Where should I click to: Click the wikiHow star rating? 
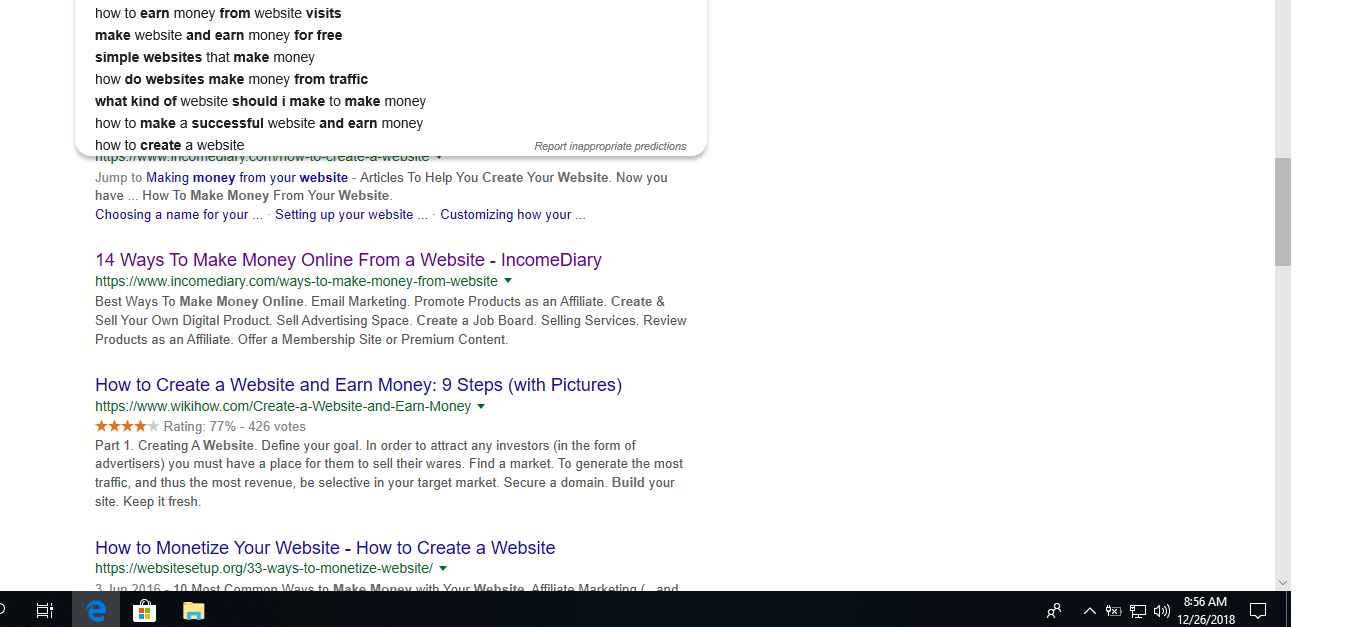[127, 426]
